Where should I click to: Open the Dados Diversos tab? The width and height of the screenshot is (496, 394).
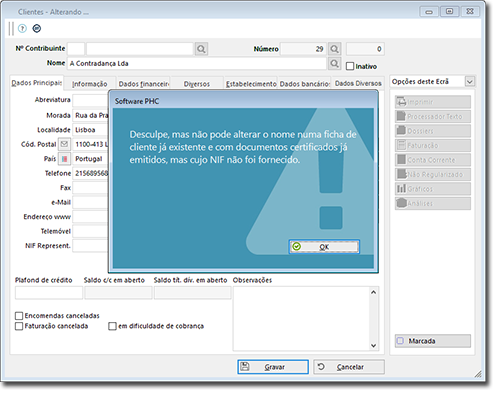[x=358, y=83]
